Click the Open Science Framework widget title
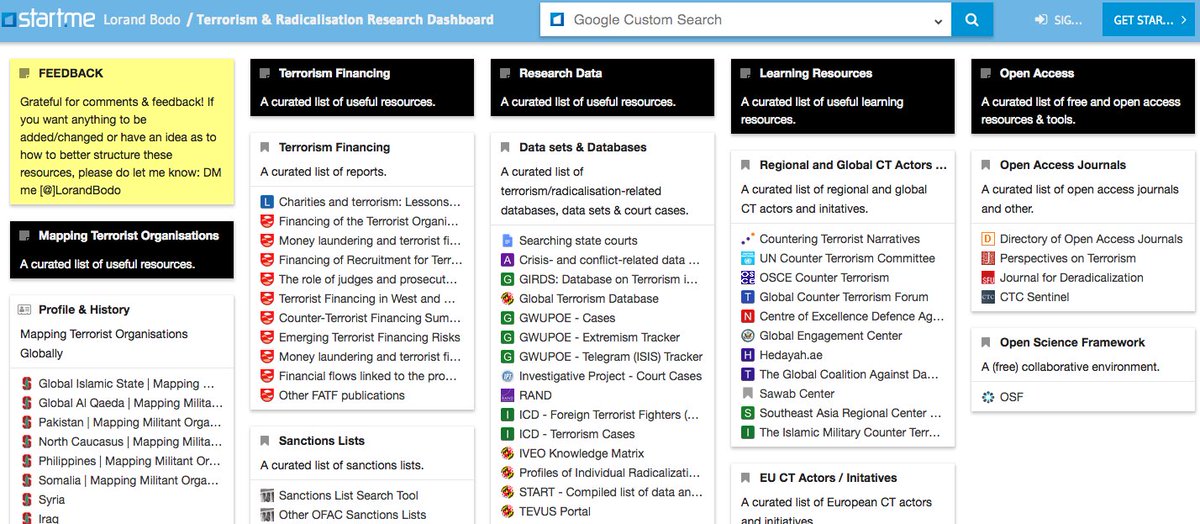Viewport: 1200px width, 524px height. point(1072,342)
